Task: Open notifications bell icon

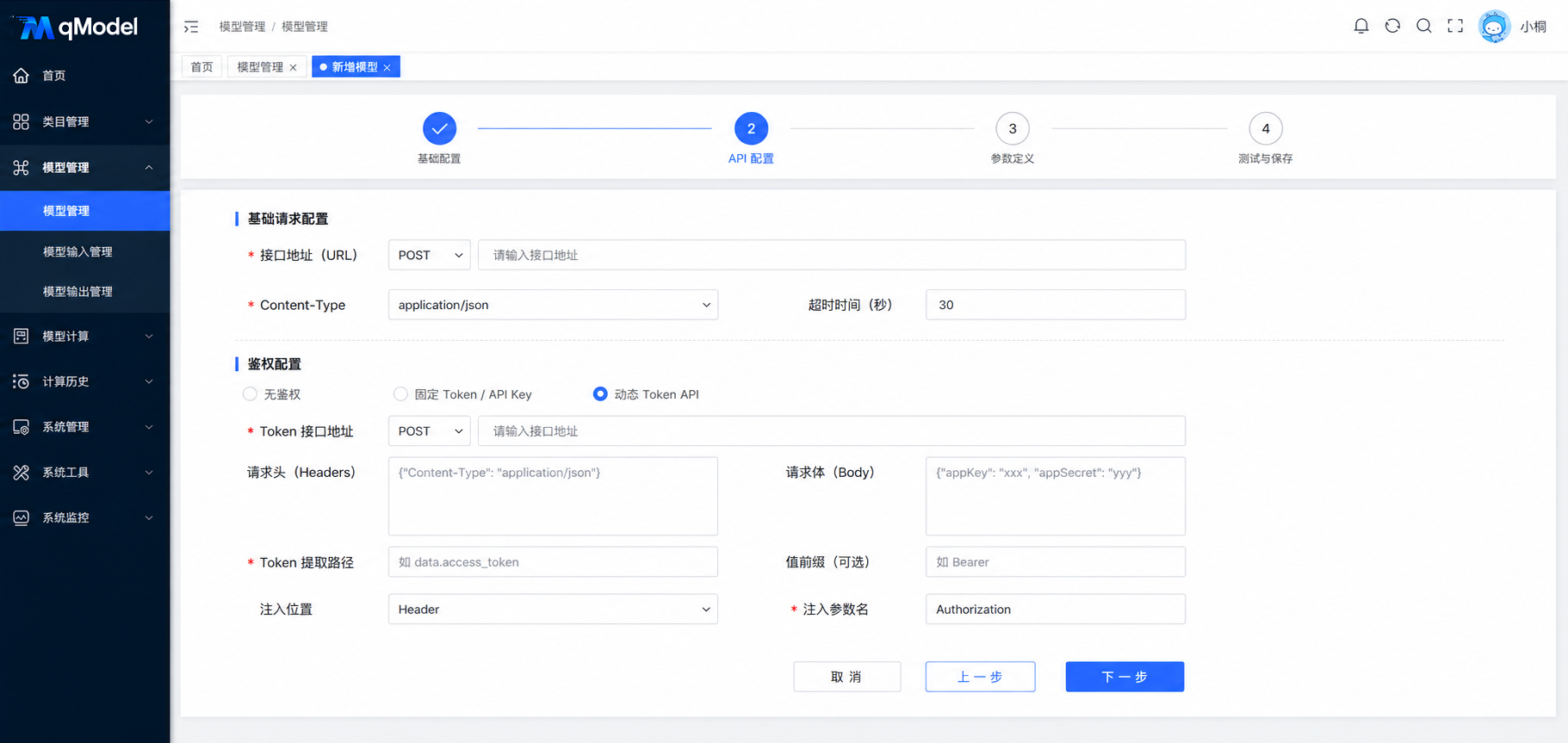Action: [1360, 26]
